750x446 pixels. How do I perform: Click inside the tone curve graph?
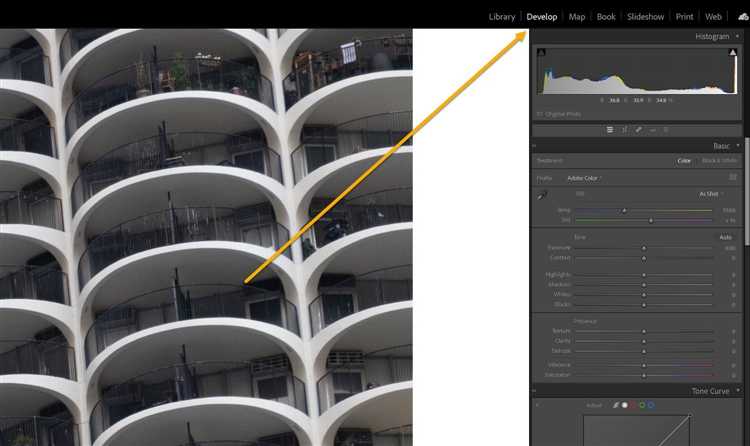(636, 431)
